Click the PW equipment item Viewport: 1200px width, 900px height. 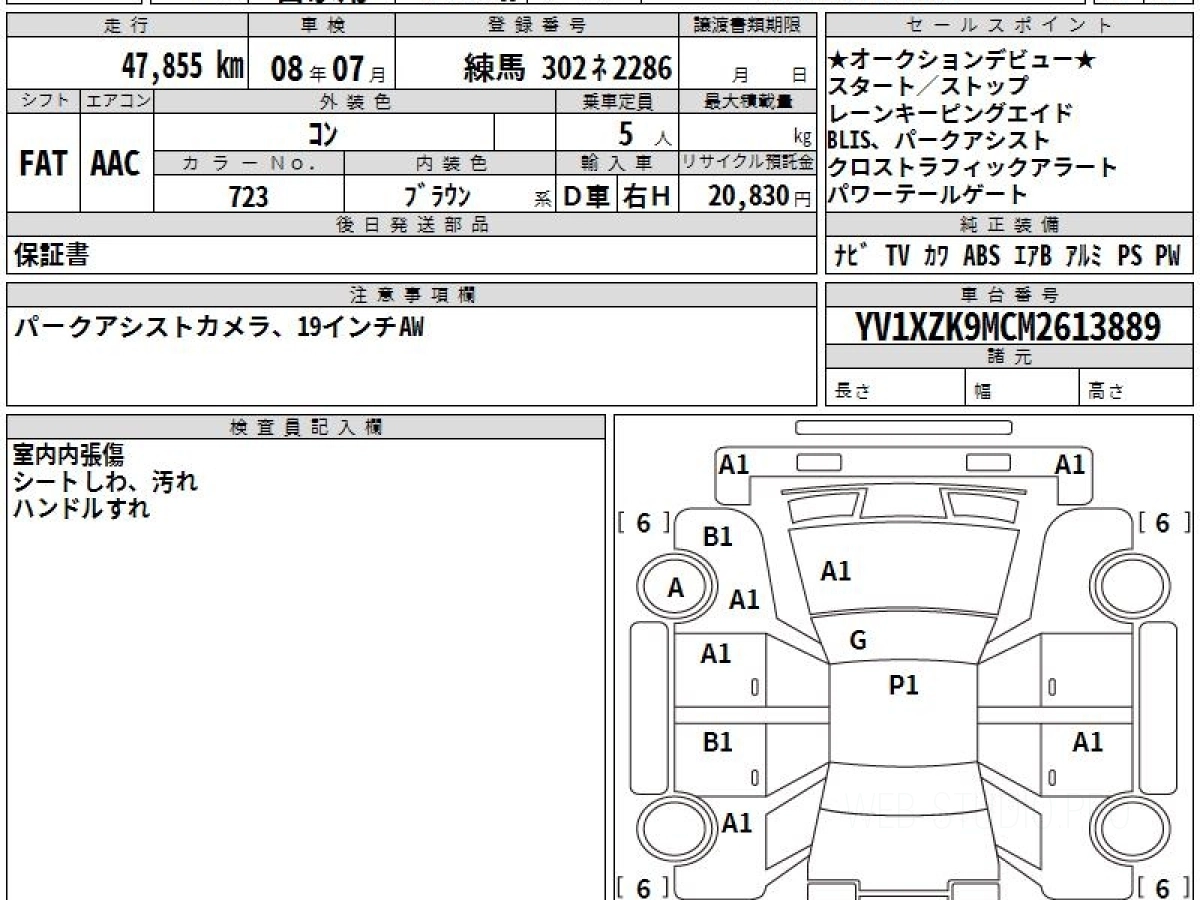point(1167,256)
